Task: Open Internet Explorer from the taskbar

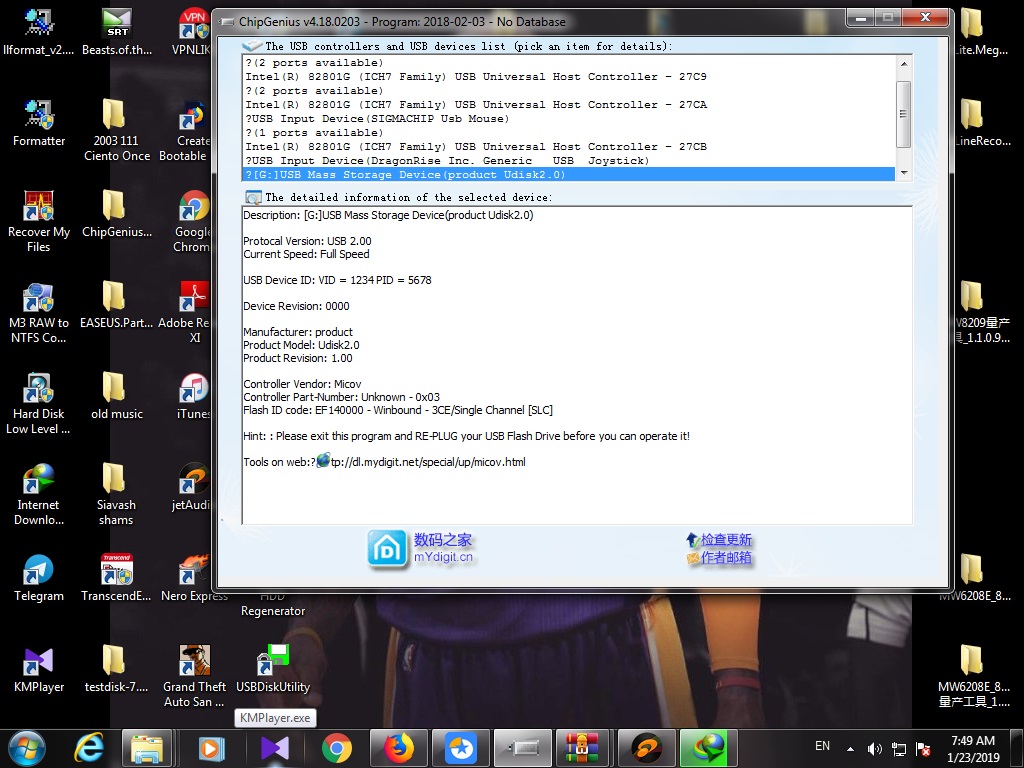Action: pyautogui.click(x=89, y=748)
